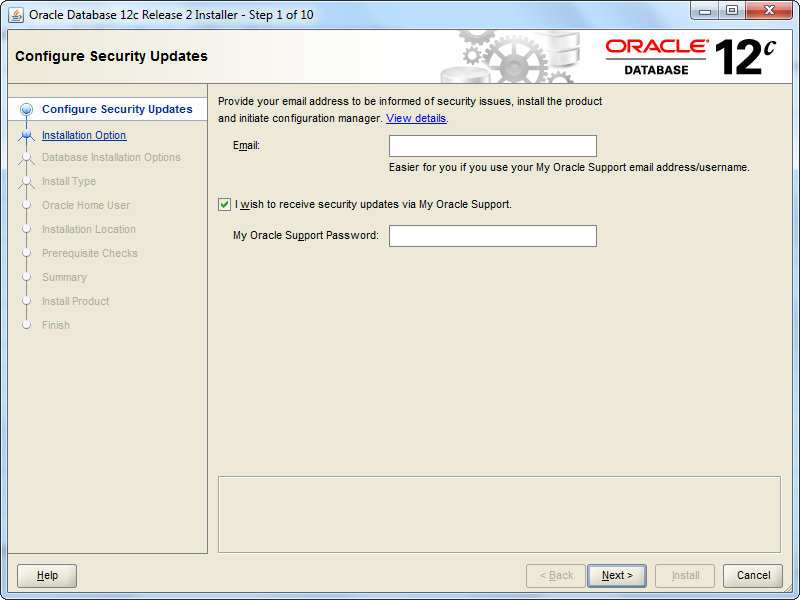
Task: Click the Cancel button
Action: [753, 575]
